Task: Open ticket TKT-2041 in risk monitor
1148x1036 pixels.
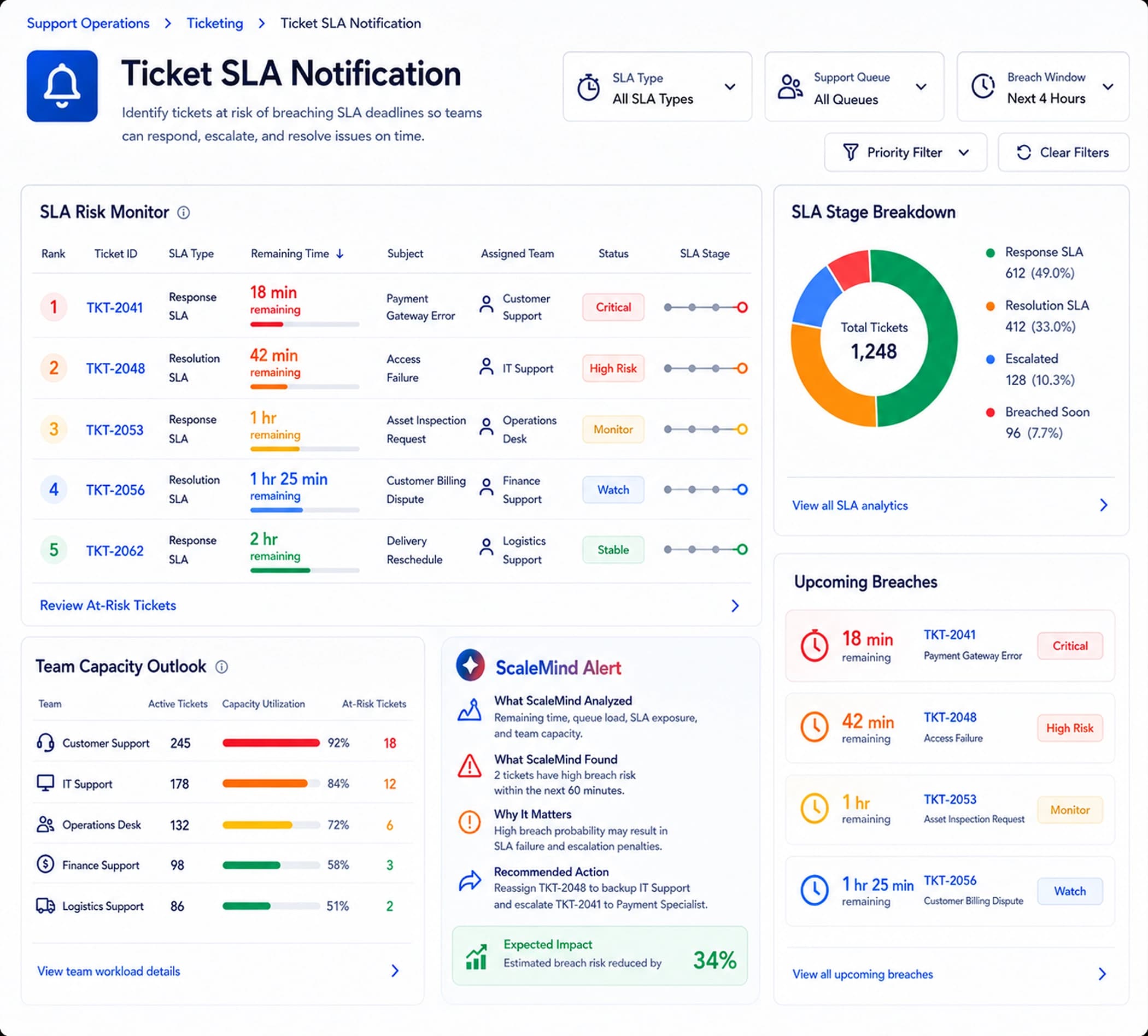Action: tap(114, 308)
